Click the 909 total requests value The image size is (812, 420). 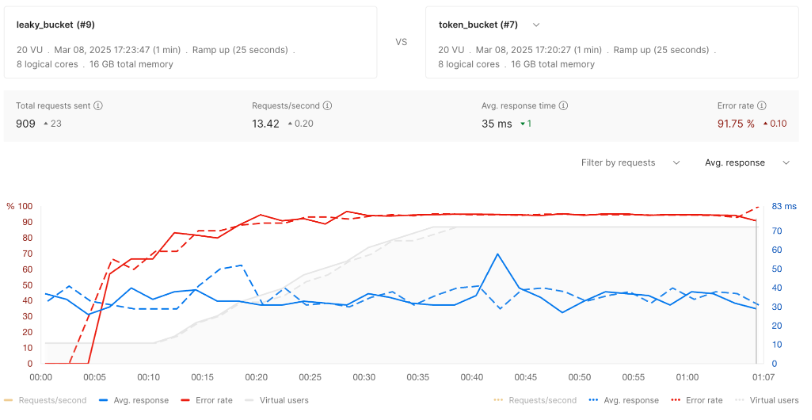pyautogui.click(x=26, y=123)
